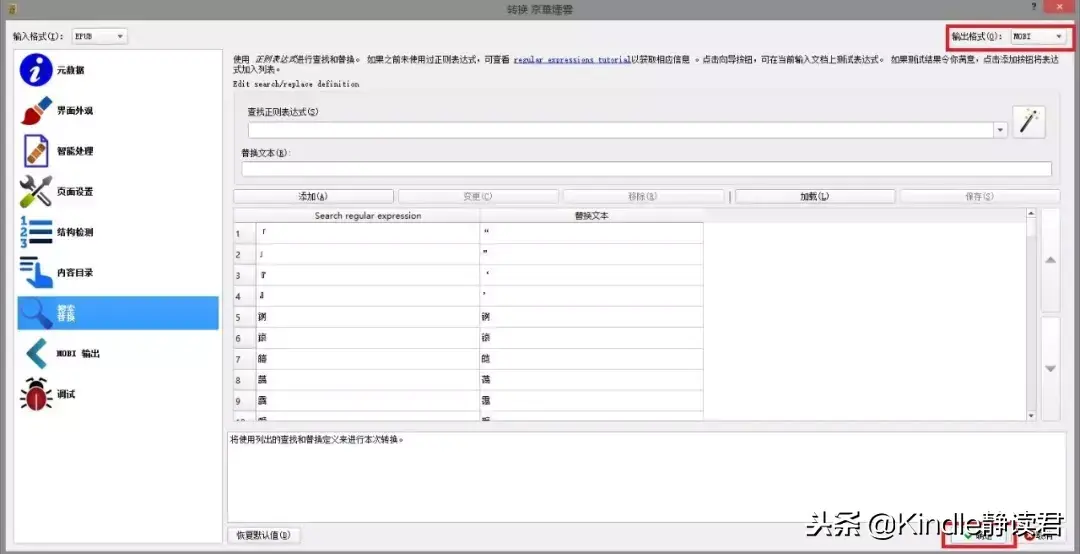Expand the 查找正则表达式 history dropdown arrow
Screen dimensions: 1080x554
(1000, 130)
